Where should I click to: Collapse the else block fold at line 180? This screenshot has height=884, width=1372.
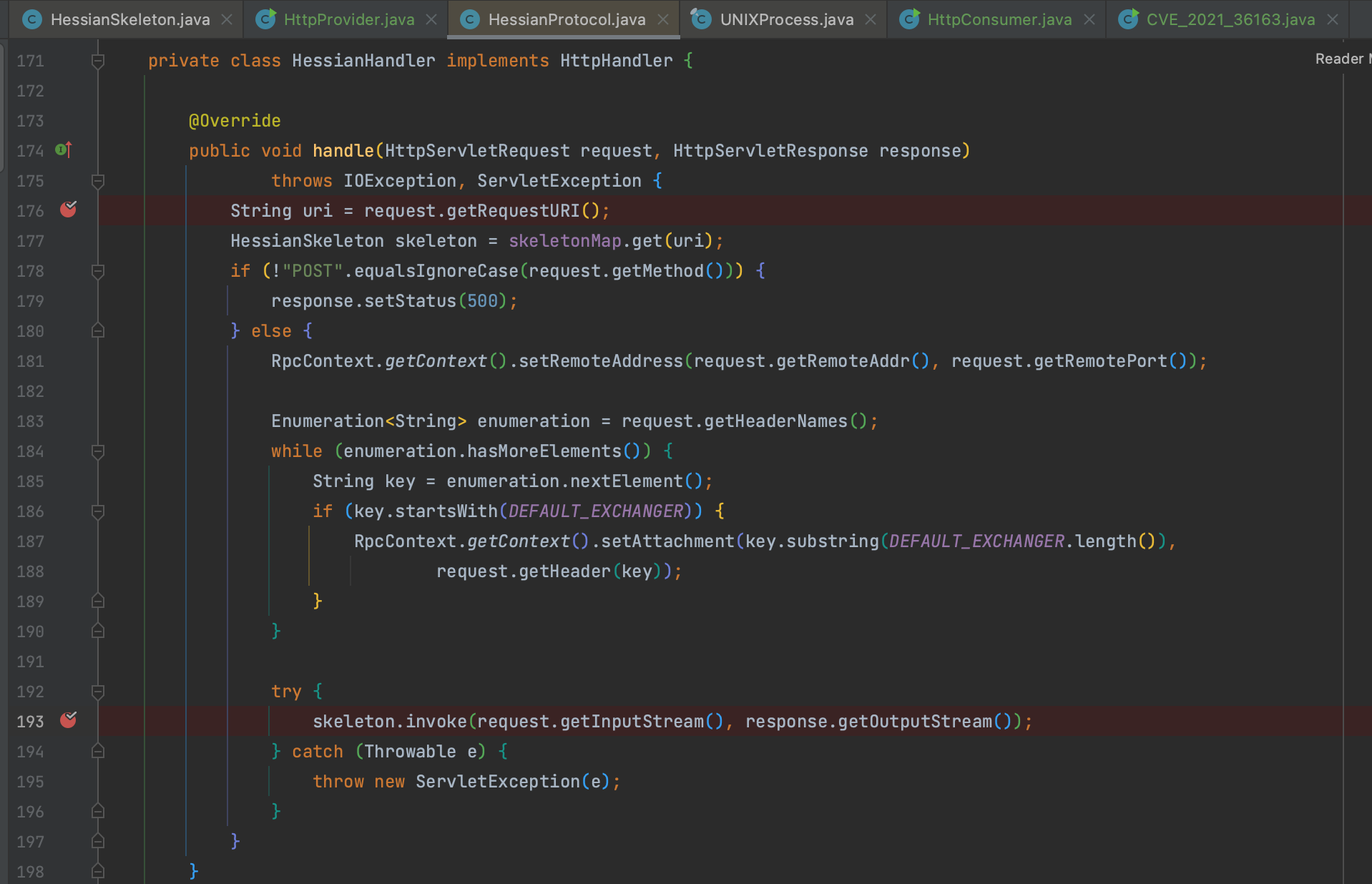(98, 330)
